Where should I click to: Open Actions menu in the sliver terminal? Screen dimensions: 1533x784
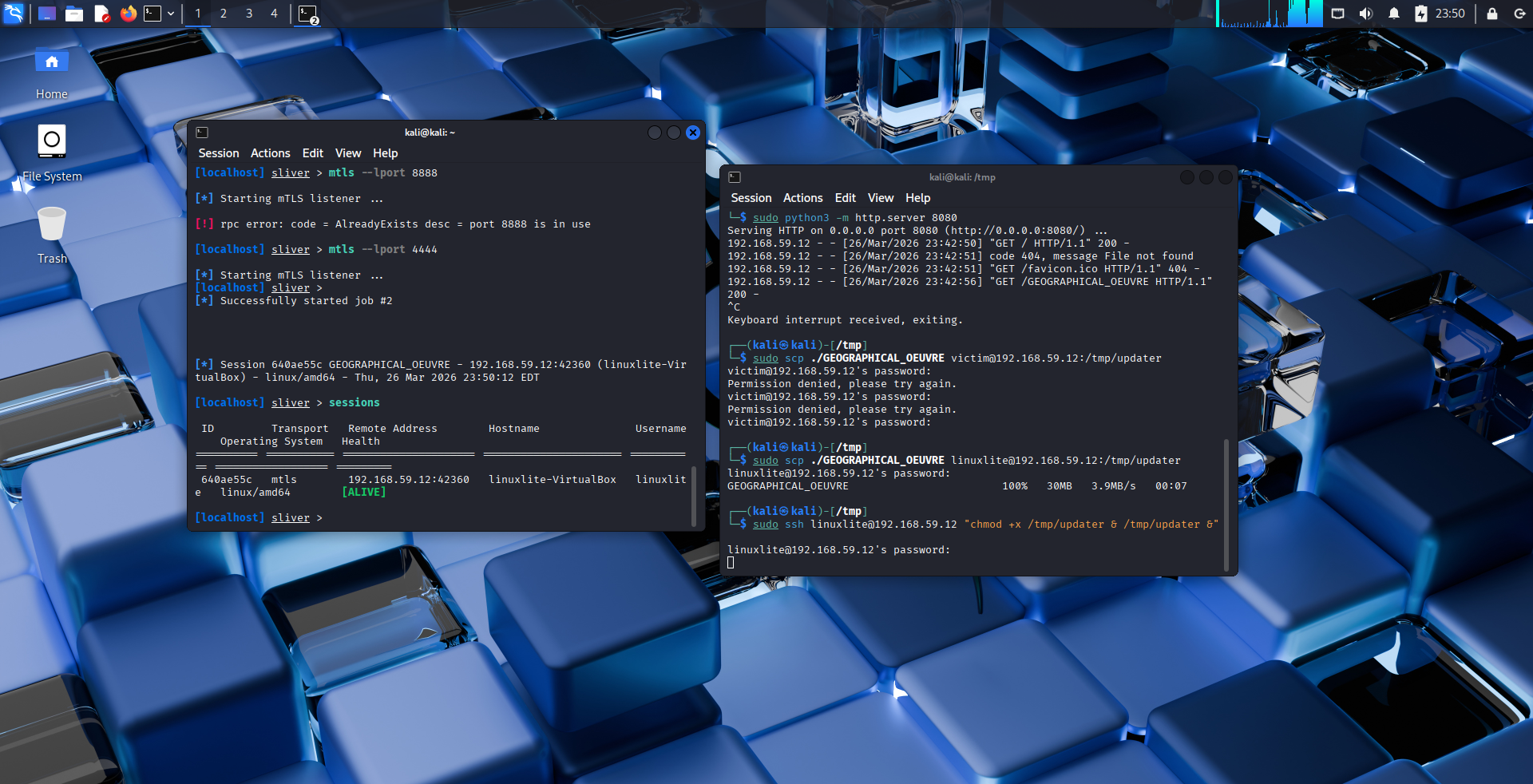[271, 153]
